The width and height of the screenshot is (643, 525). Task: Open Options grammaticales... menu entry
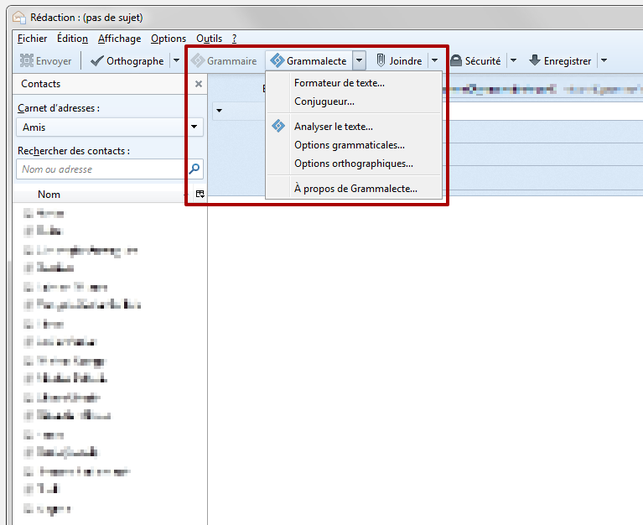tap(354, 145)
